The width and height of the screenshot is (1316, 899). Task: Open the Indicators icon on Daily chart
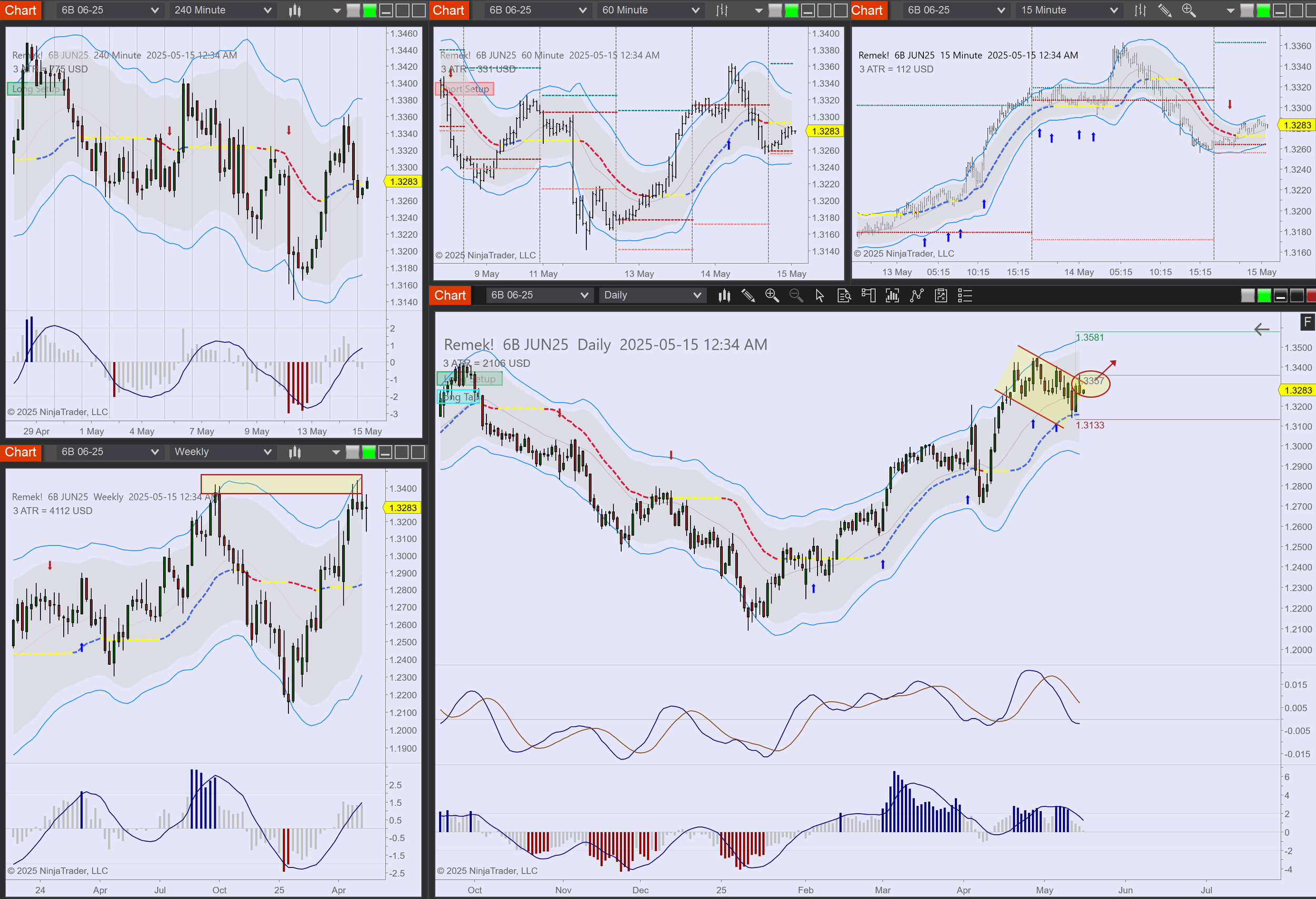[916, 295]
